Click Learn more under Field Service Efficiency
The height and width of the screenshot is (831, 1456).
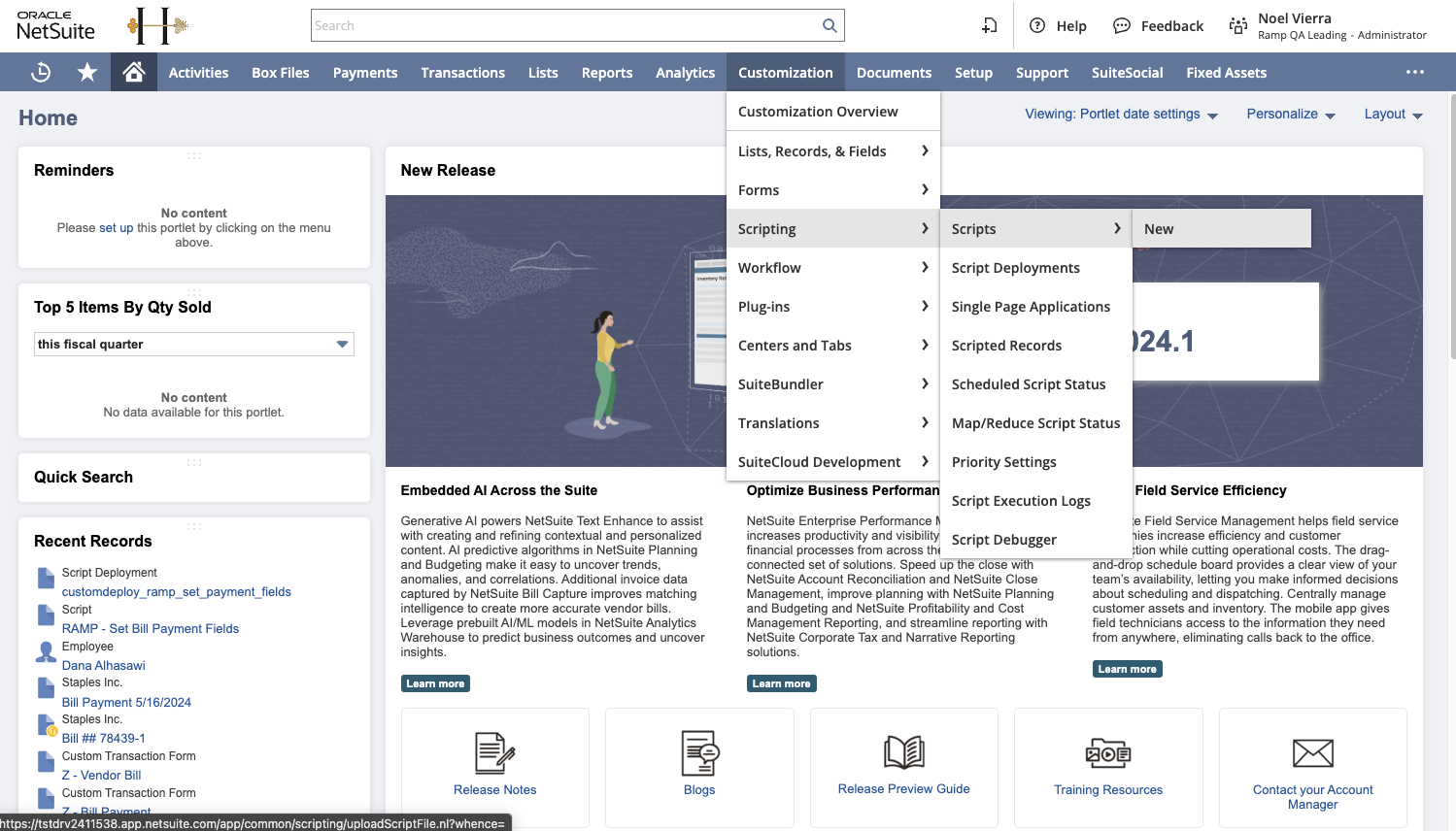(x=1127, y=669)
